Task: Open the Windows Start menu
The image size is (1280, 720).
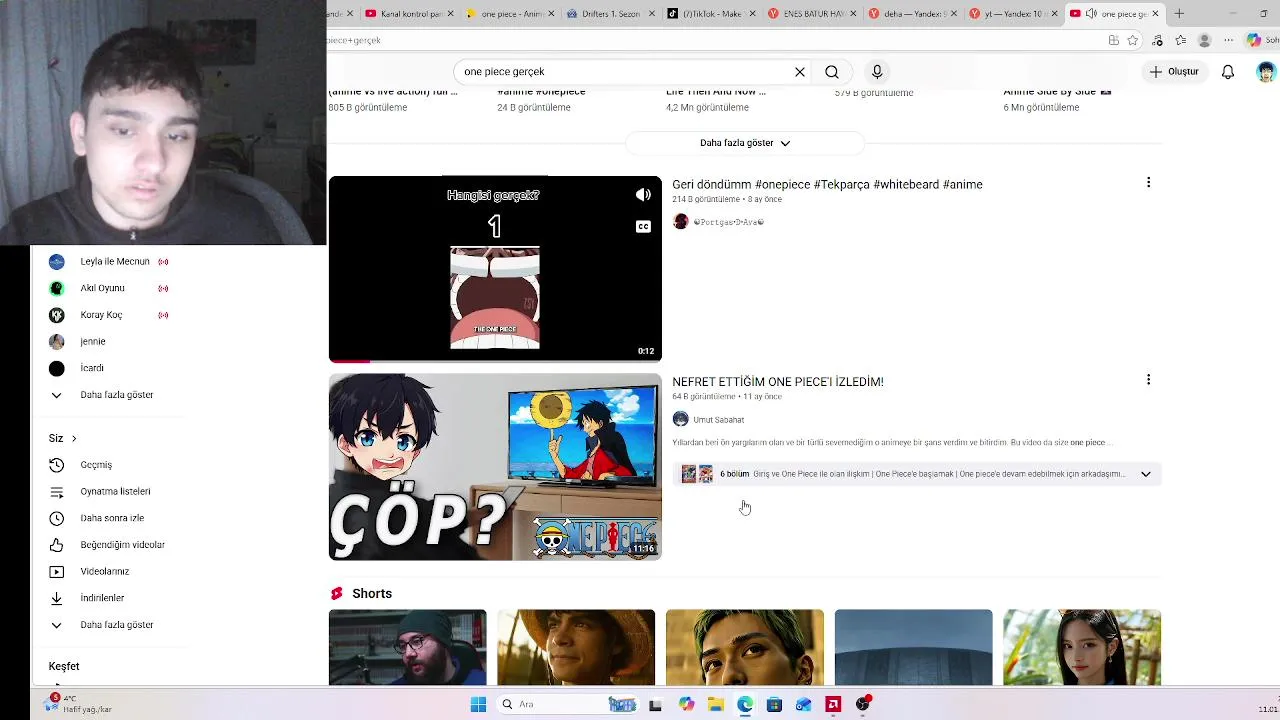Action: coord(478,705)
